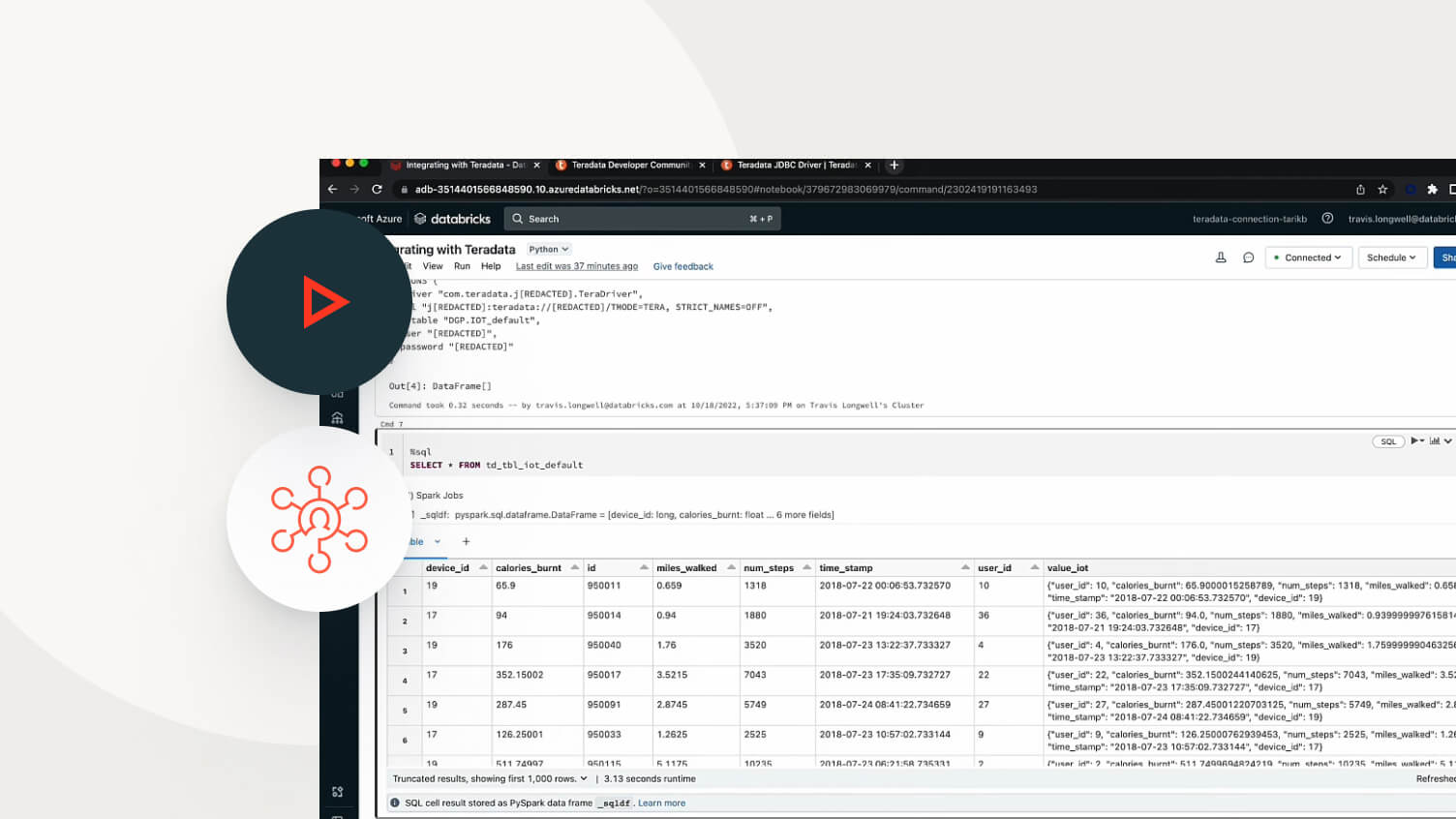Open the notebook comments icon
1456x819 pixels.
click(1248, 258)
